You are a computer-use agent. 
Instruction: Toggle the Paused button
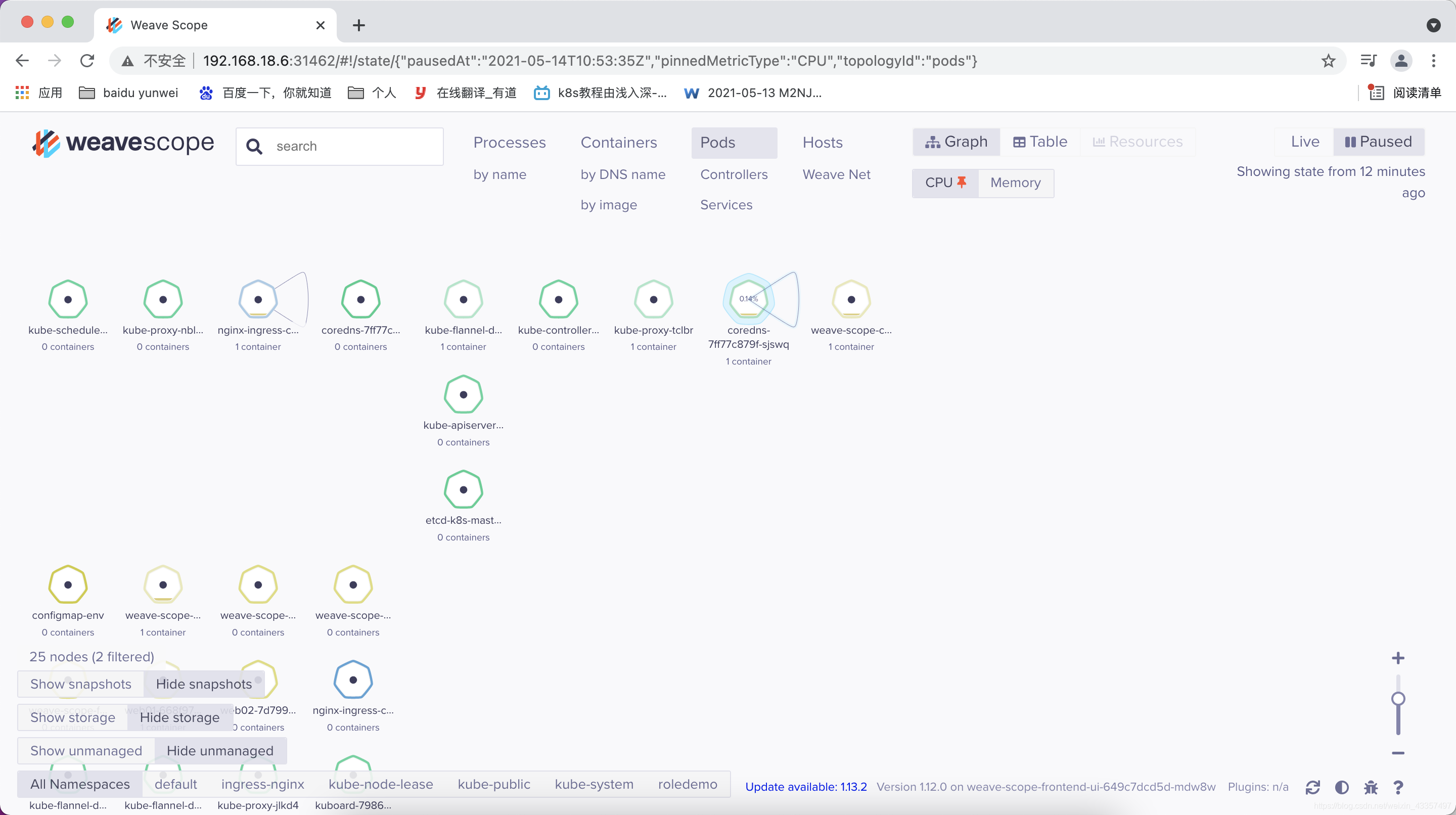coord(1378,141)
